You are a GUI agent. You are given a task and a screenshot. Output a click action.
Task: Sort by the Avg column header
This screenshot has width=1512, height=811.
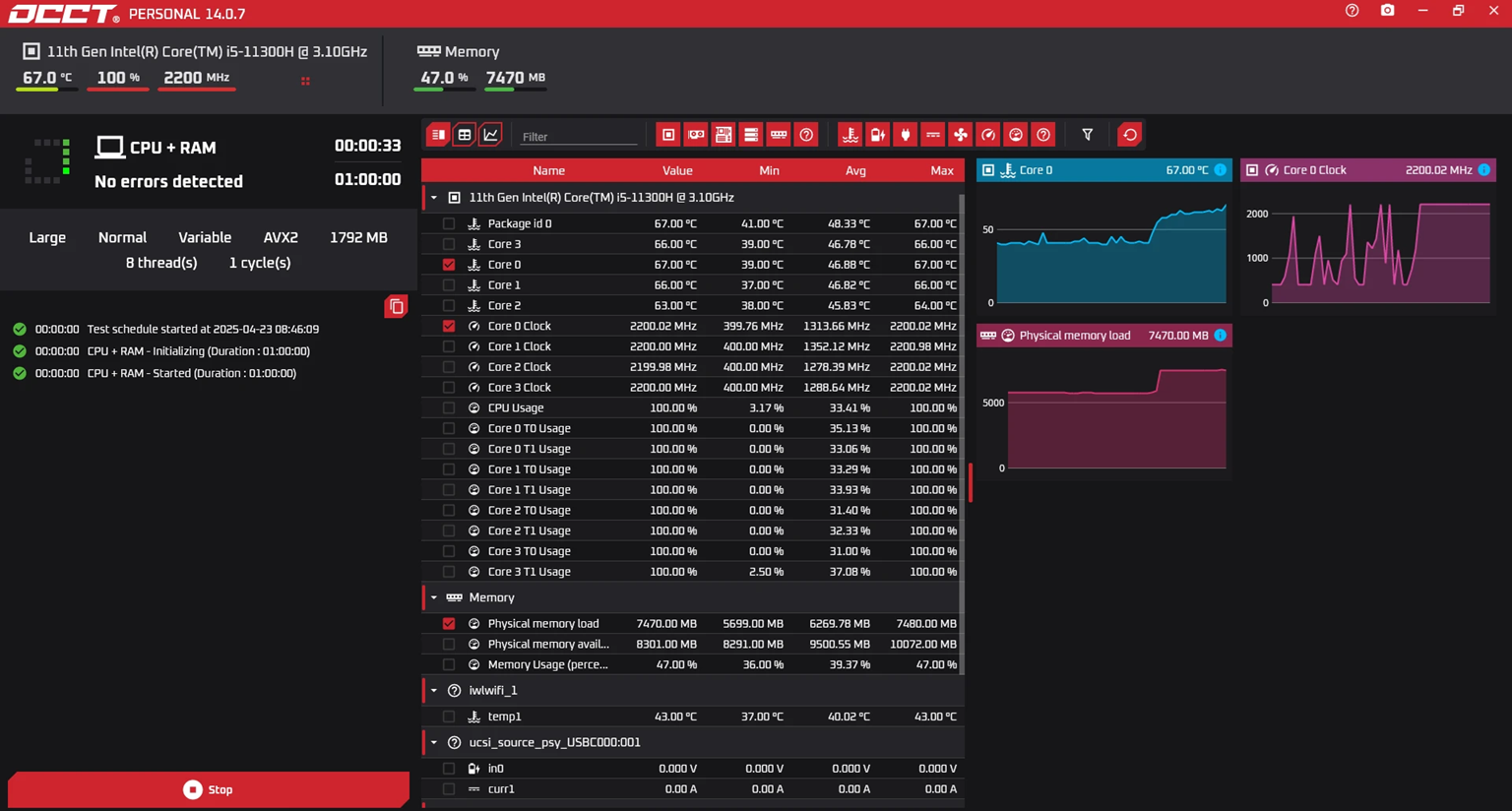(x=854, y=170)
